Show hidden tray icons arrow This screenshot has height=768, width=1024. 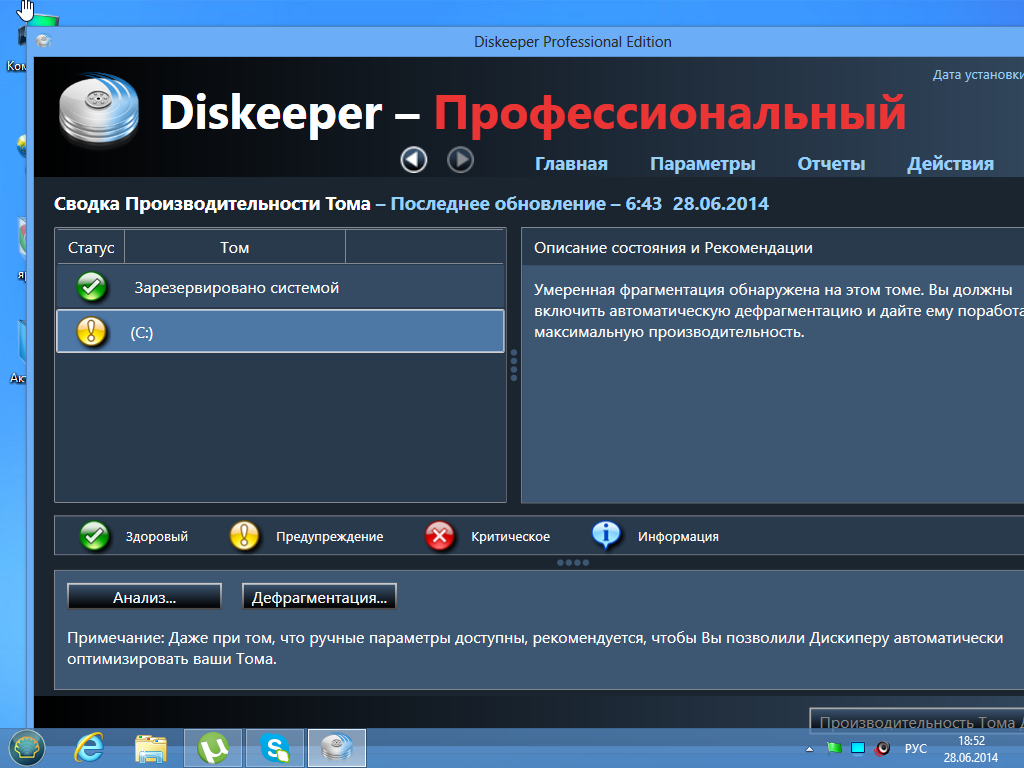(810, 749)
